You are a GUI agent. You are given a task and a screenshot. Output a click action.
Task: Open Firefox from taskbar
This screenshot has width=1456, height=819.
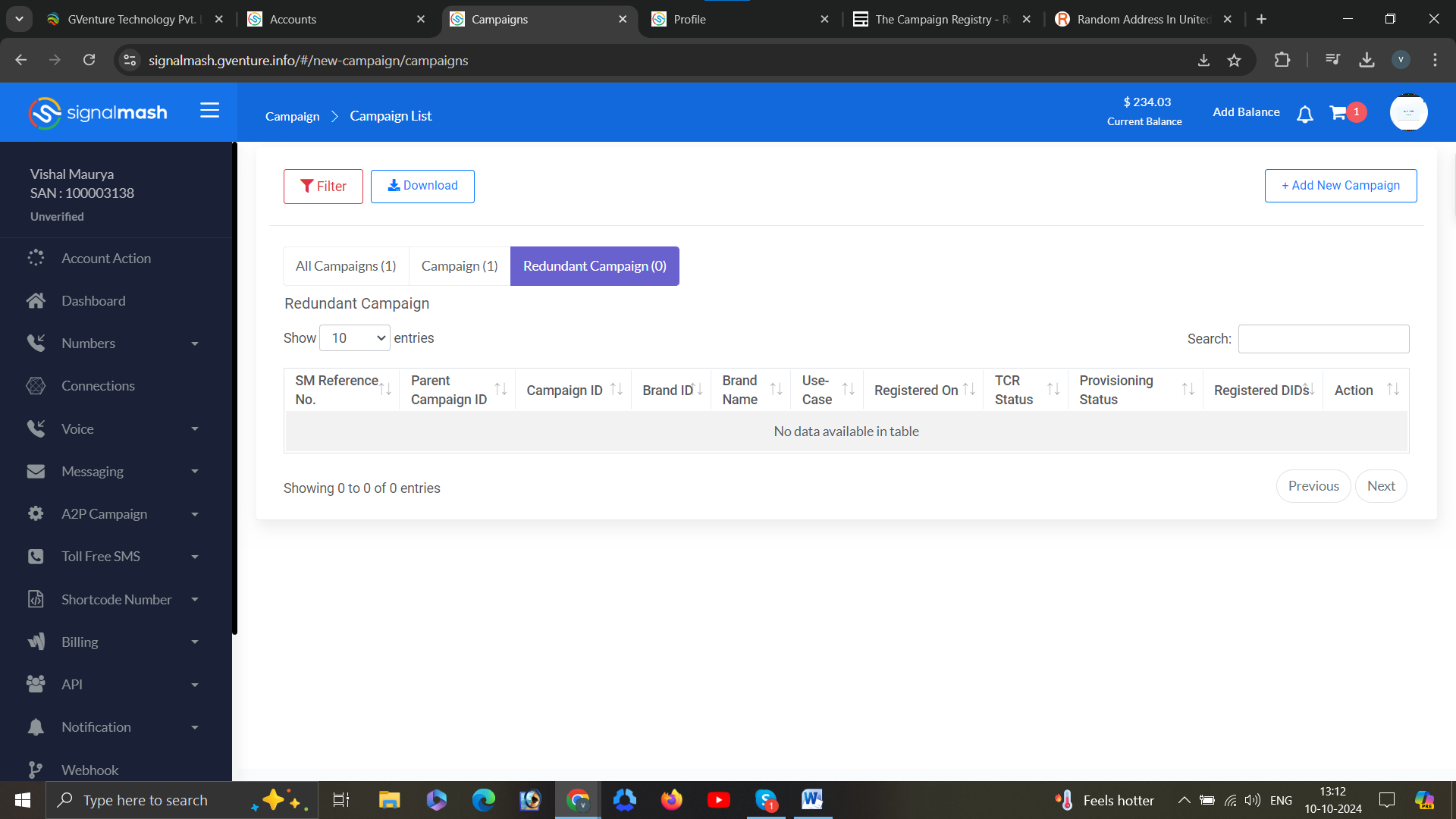(671, 800)
